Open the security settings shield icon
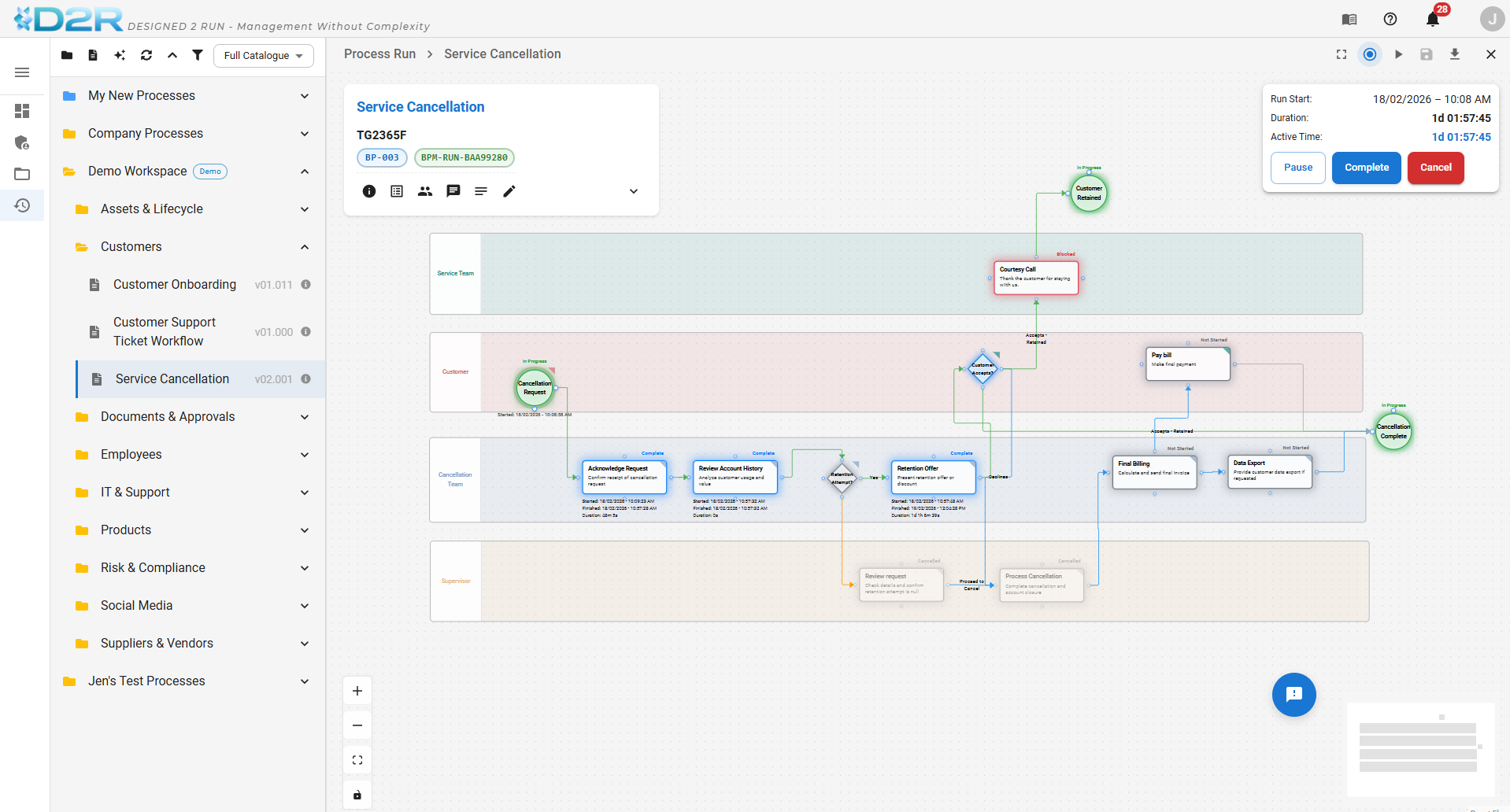This screenshot has width=1510, height=812. click(22, 142)
